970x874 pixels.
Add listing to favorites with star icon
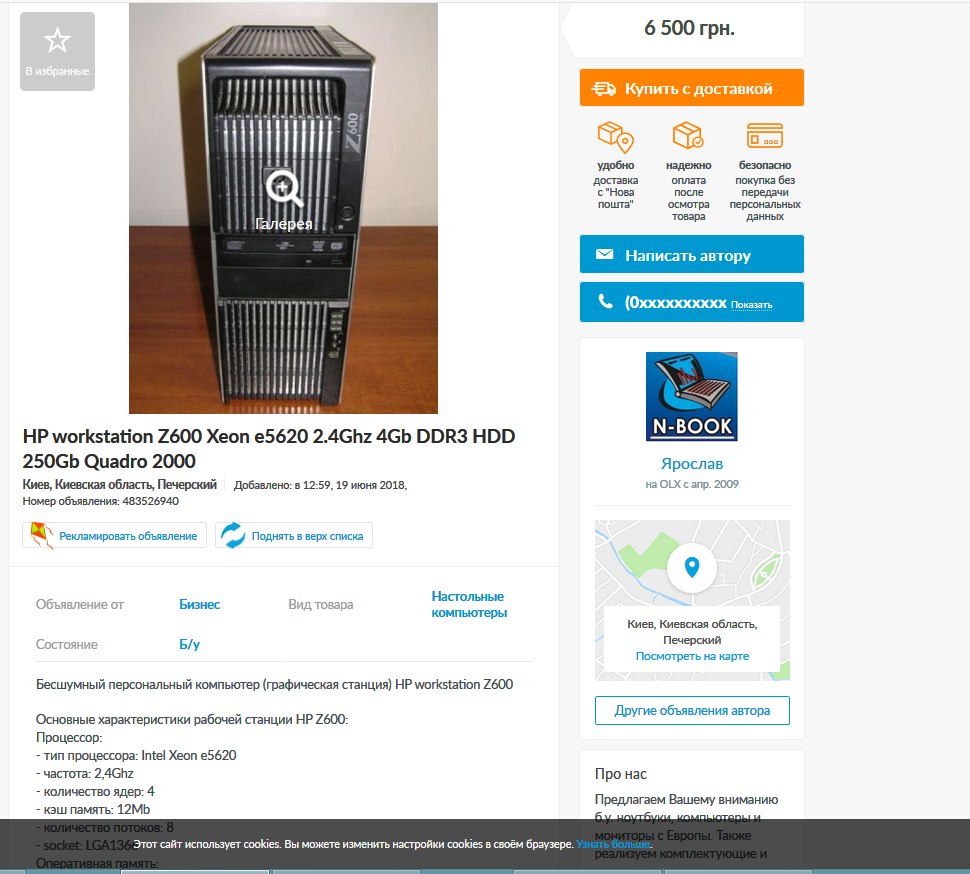tap(58, 51)
